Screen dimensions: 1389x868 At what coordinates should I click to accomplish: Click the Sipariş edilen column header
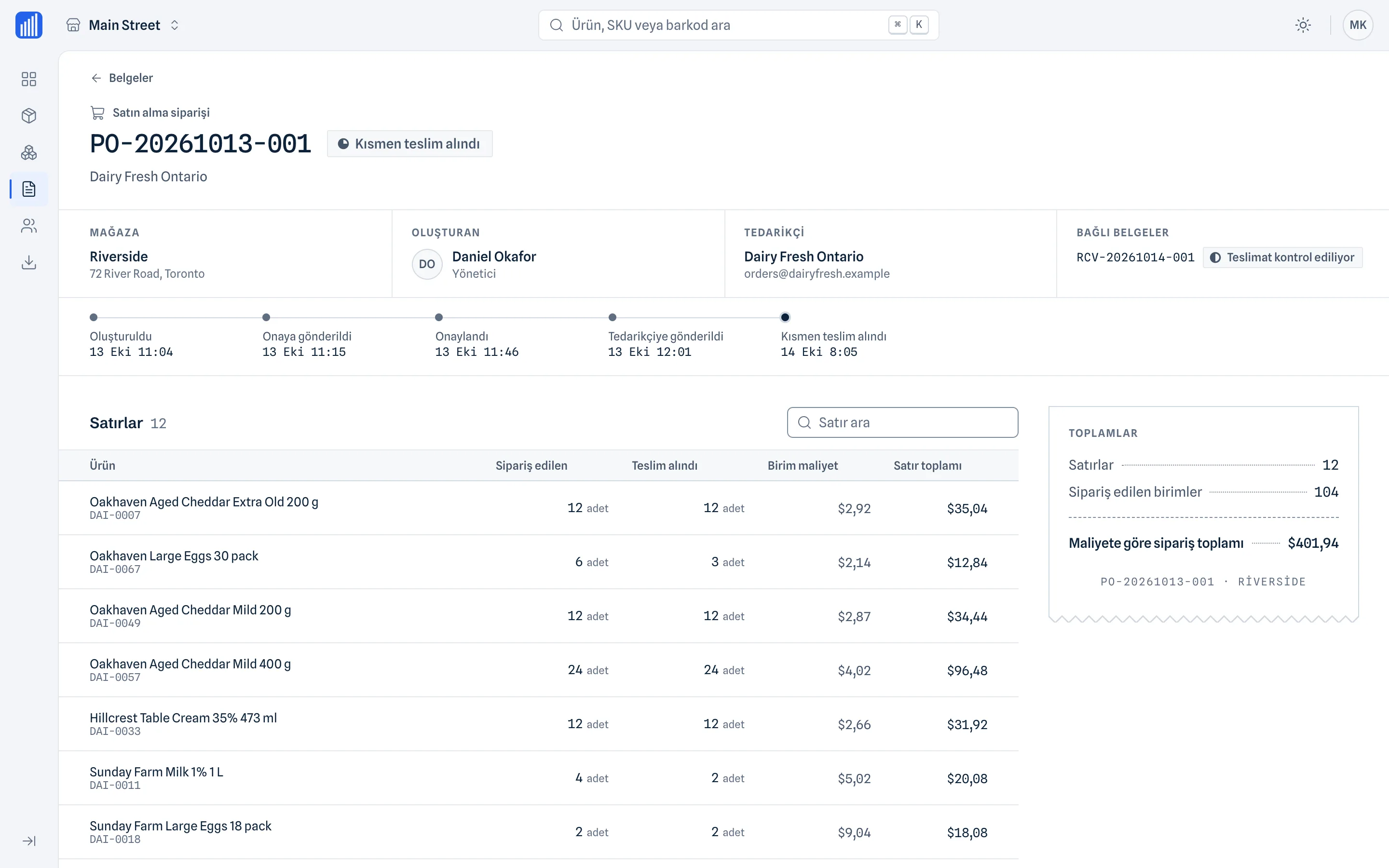coord(531,465)
